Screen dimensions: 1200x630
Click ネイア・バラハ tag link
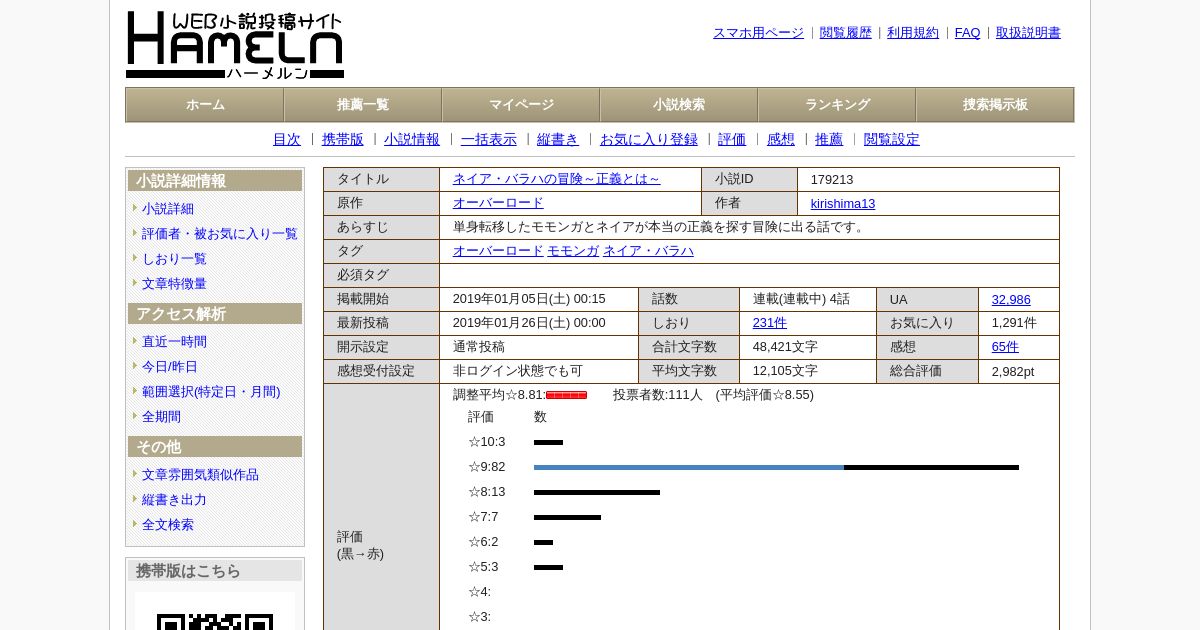tap(648, 251)
